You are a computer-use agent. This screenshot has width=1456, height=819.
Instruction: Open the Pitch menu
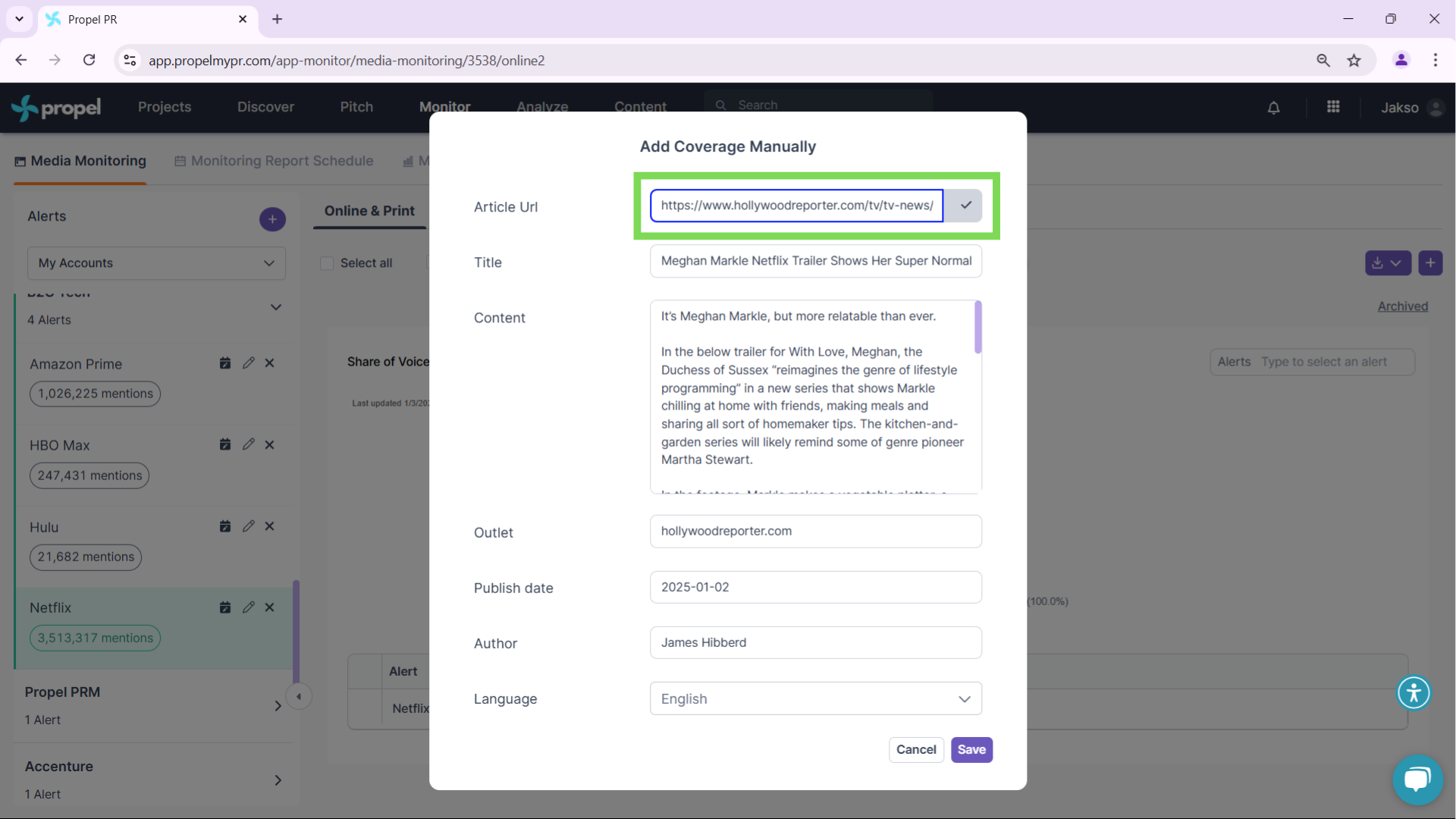356,107
